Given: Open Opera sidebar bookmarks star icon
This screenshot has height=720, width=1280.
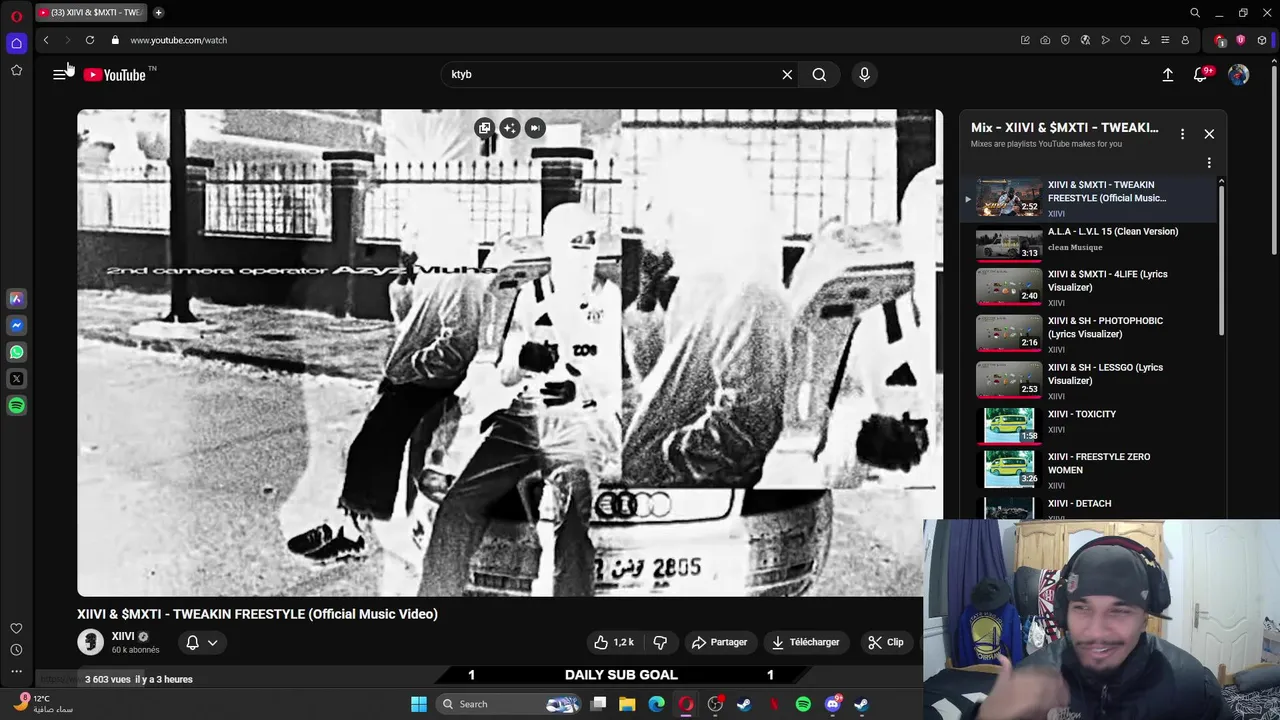Looking at the screenshot, I should coord(16,70).
